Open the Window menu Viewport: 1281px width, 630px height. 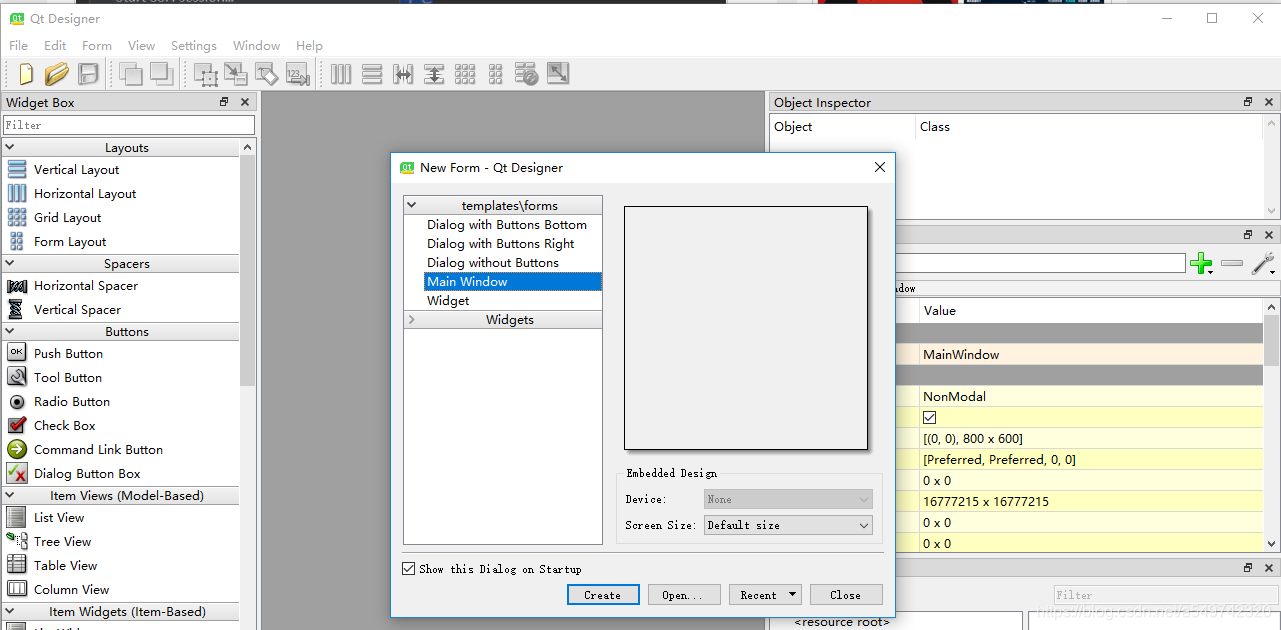point(256,46)
